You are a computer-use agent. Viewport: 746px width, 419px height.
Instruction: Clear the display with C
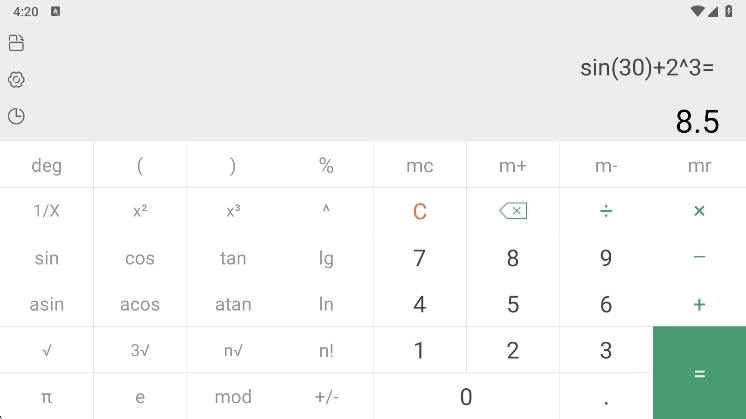point(420,211)
